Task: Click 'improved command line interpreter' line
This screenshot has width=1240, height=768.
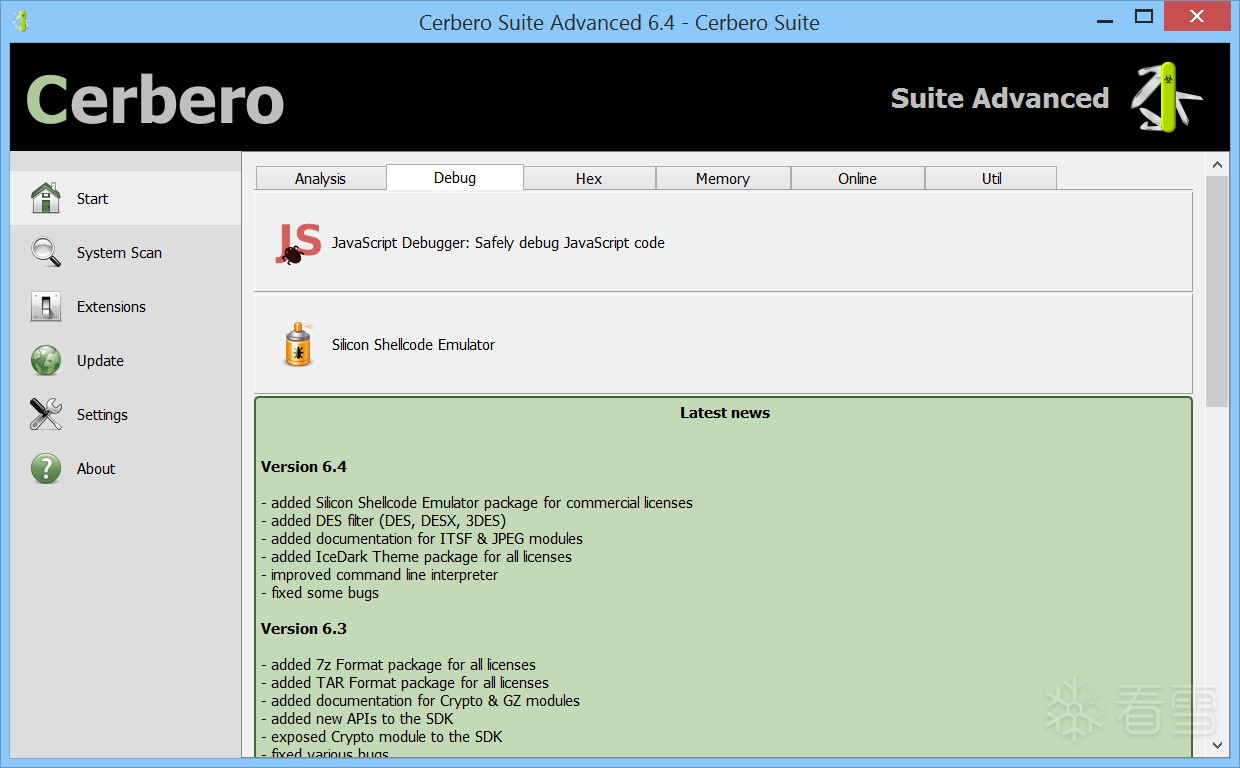Action: tap(380, 575)
